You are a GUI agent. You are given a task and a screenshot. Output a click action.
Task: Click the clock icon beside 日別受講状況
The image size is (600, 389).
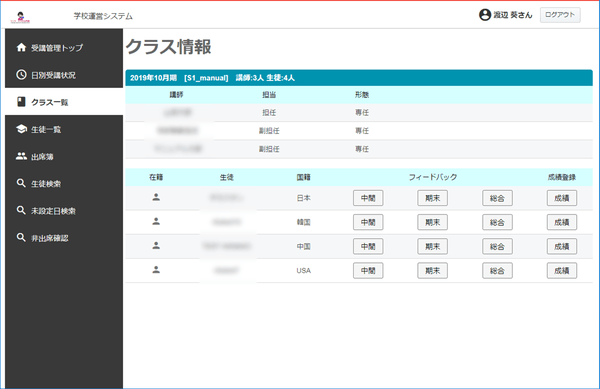coord(21,75)
